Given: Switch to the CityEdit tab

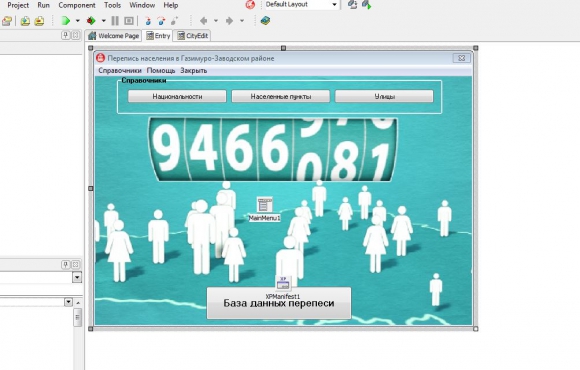Looking at the screenshot, I should coord(193,36).
